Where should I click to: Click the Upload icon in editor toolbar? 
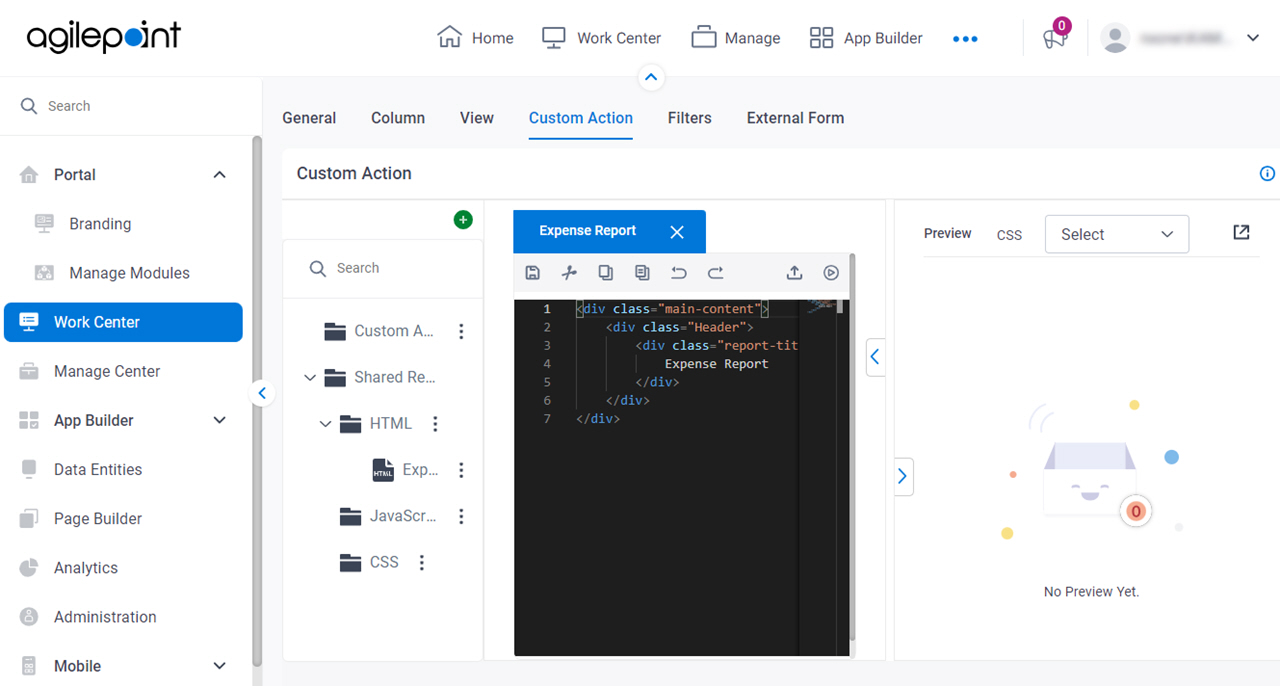(794, 272)
